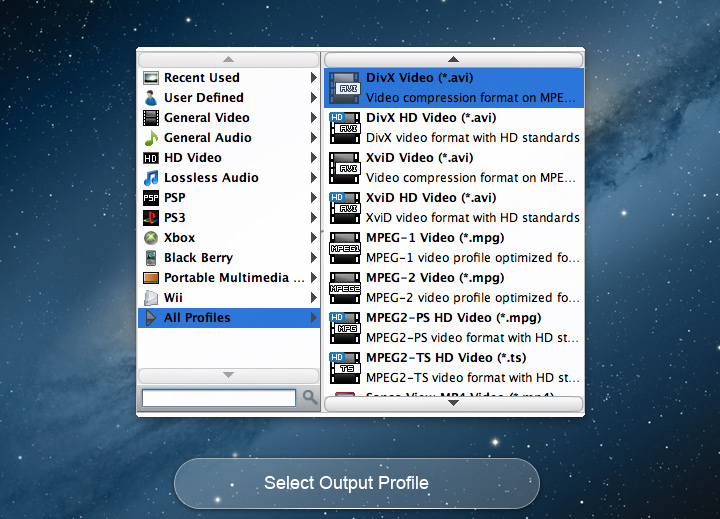Move the category list down with the bottom arrow
720x519 pixels.
[228, 376]
